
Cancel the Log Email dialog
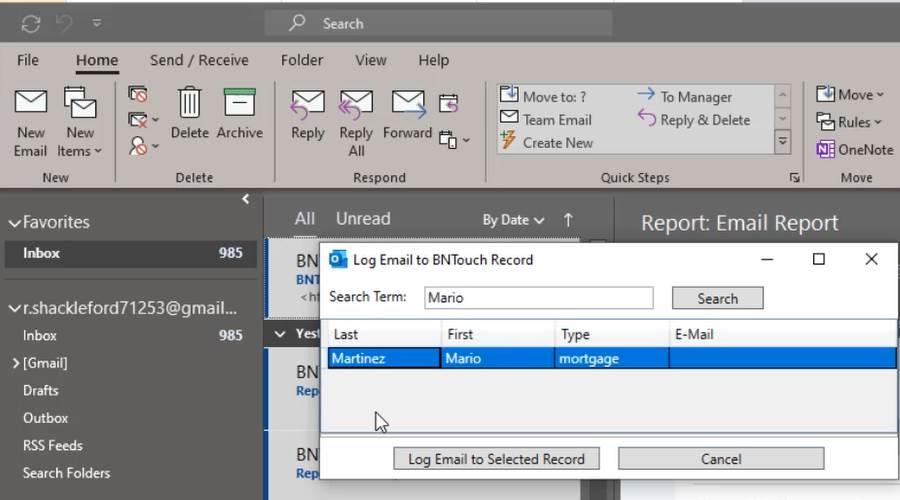click(x=721, y=459)
